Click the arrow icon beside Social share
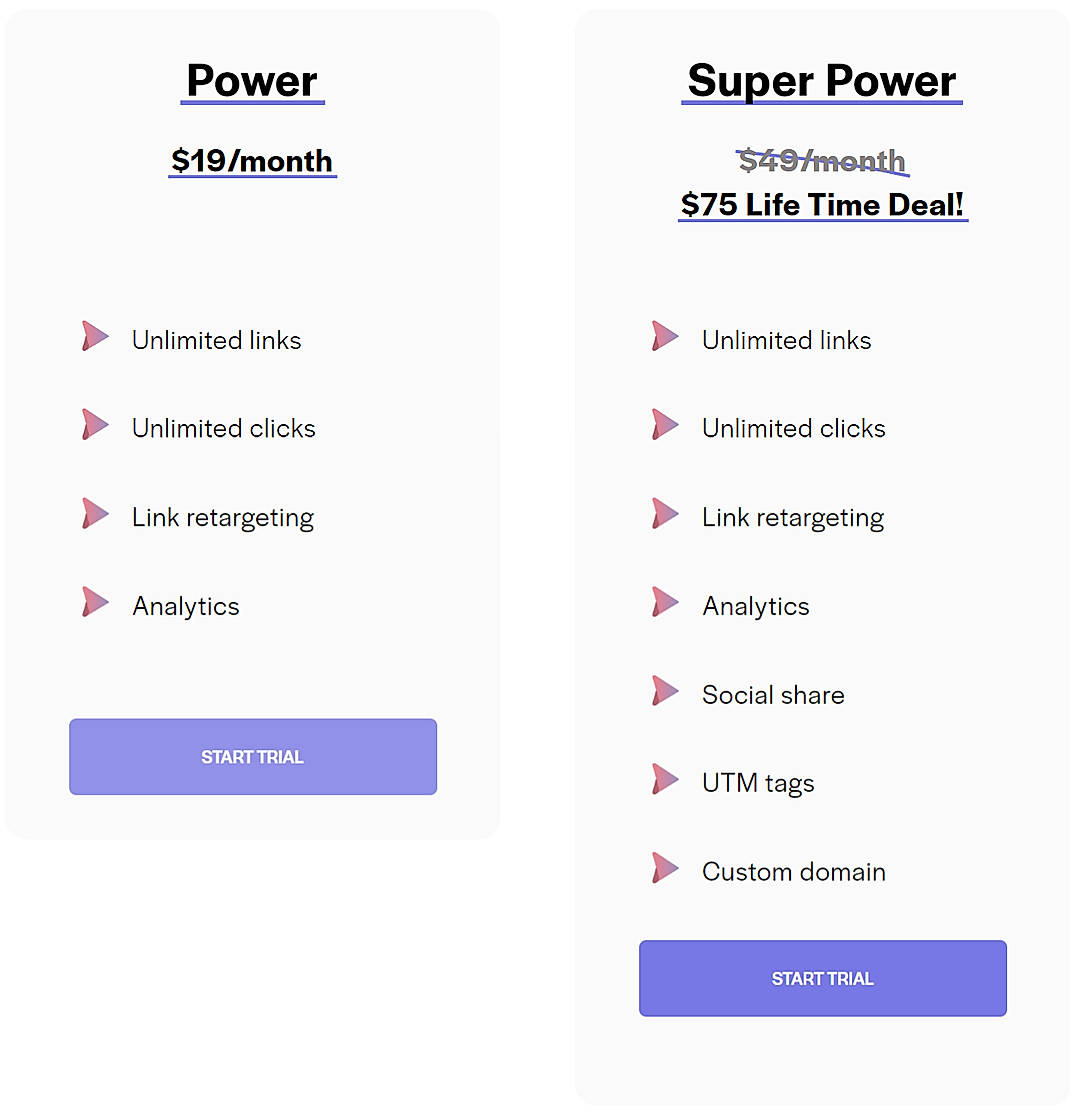The image size is (1070, 1112). tap(665, 691)
